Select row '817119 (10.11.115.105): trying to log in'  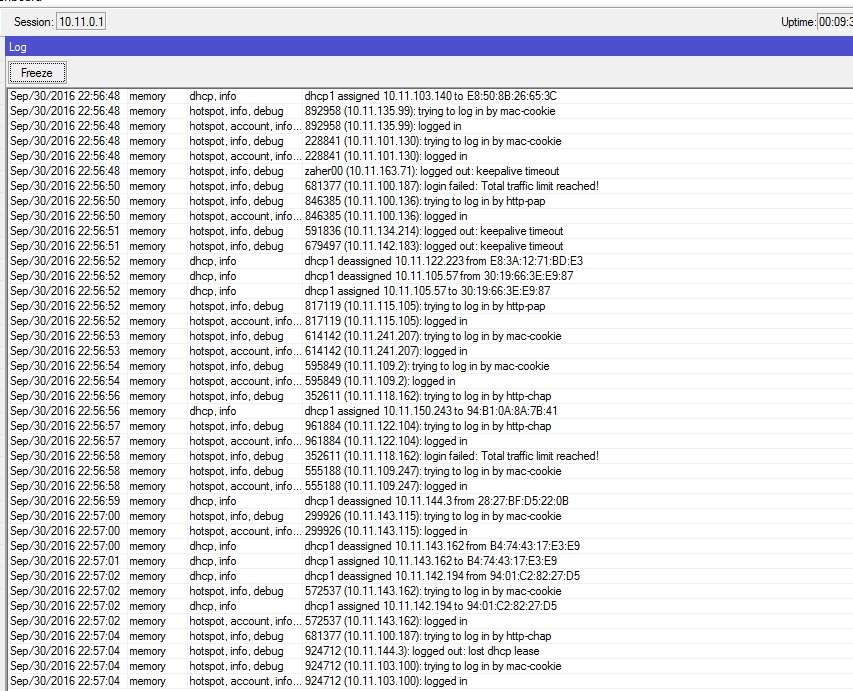(x=430, y=306)
